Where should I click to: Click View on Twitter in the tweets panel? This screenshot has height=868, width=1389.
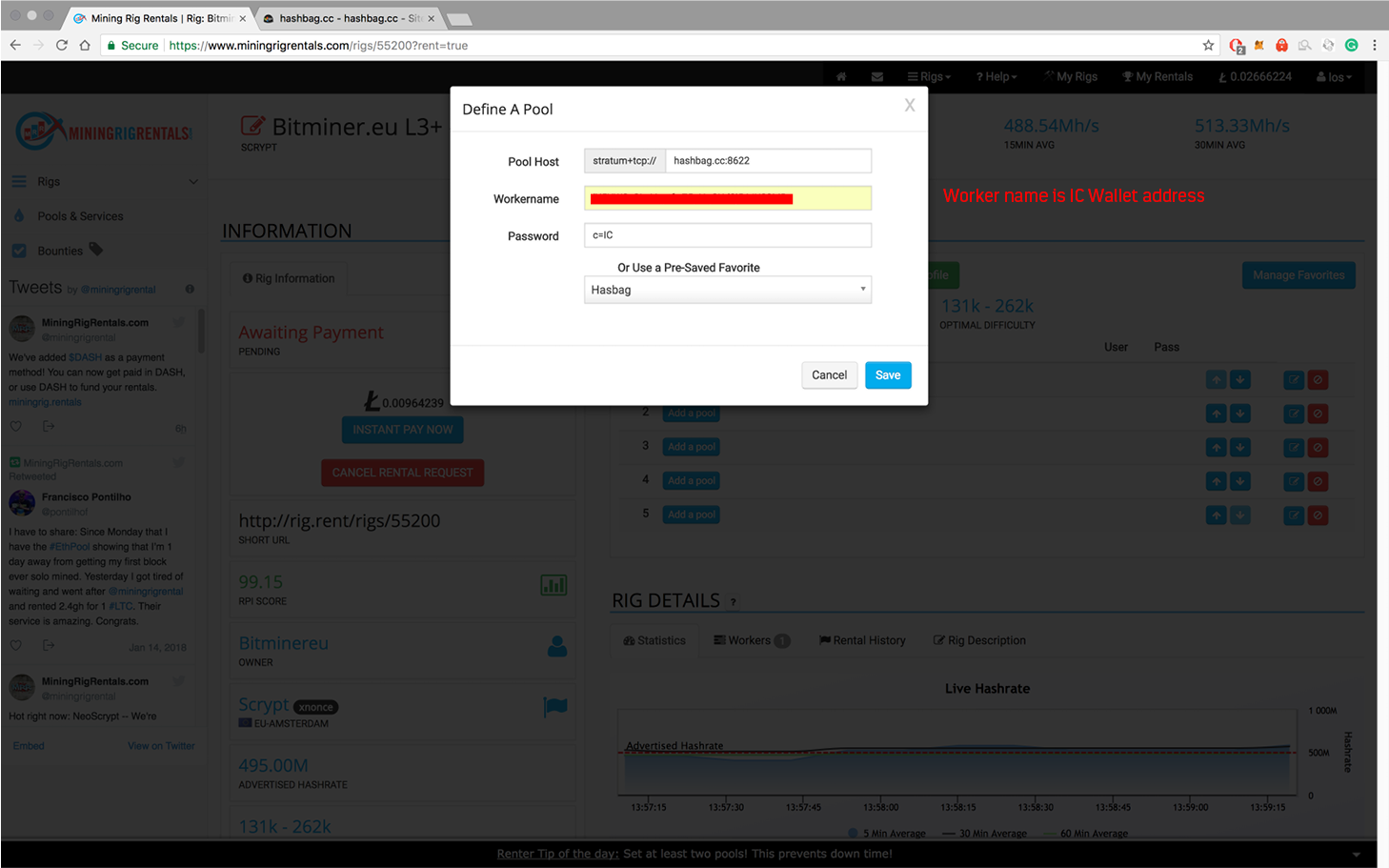pyautogui.click(x=161, y=746)
